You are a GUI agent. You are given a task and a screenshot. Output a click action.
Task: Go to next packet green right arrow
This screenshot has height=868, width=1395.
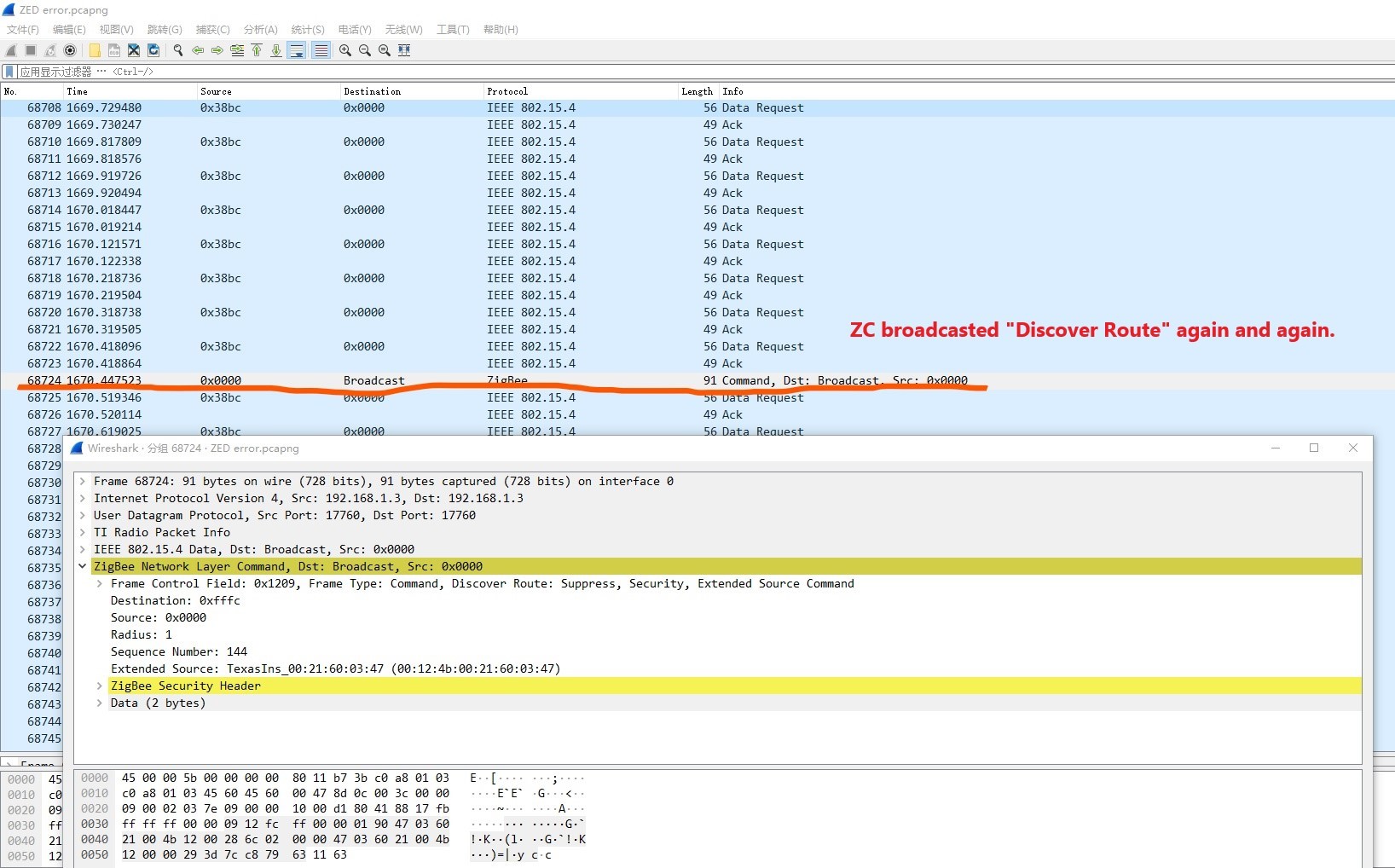[x=217, y=50]
